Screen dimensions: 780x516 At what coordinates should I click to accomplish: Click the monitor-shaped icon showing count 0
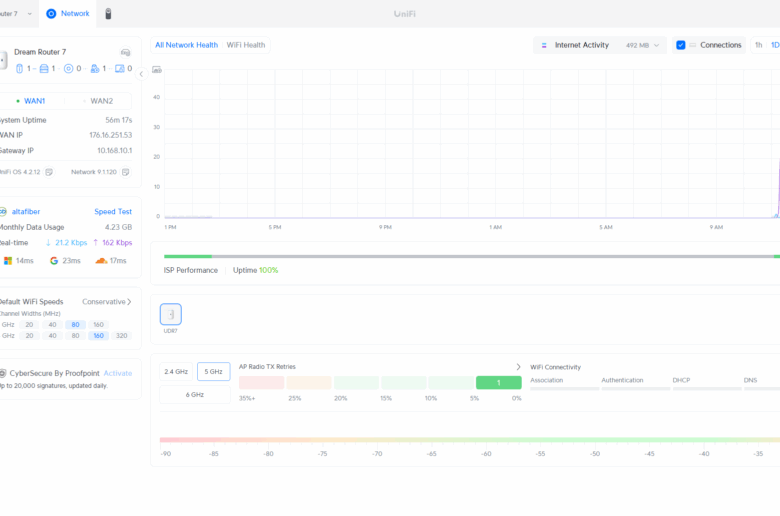pyautogui.click(x=120, y=69)
